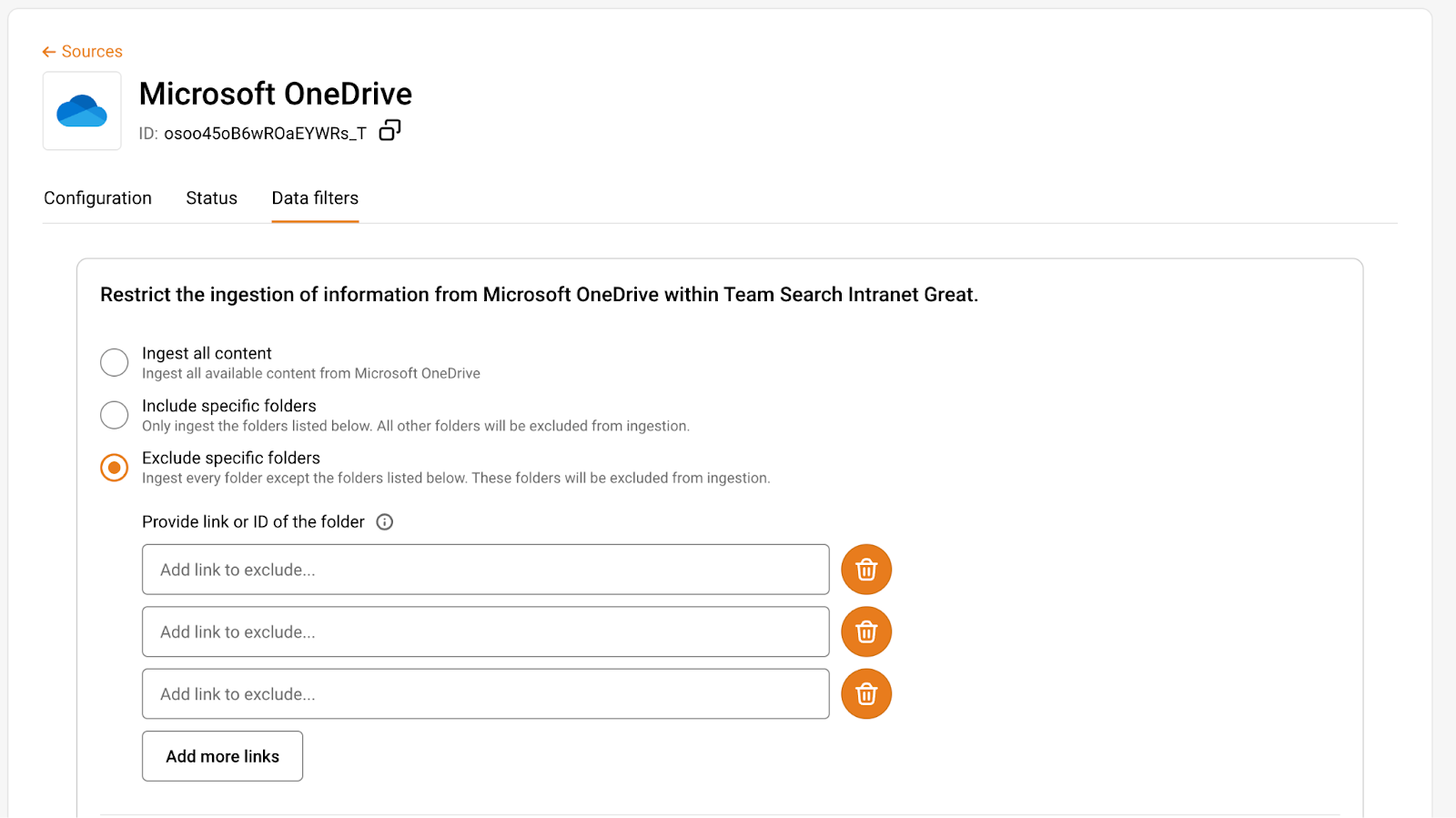The width and height of the screenshot is (1456, 818).
Task: Click the Sources back arrow link
Action: (82, 52)
